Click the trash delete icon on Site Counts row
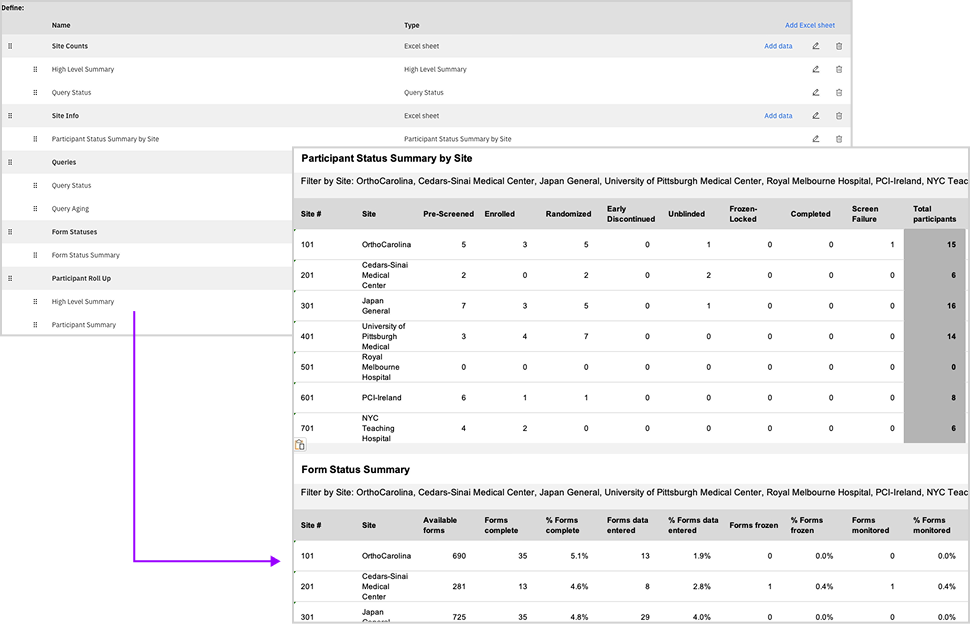This screenshot has width=970, height=628. click(x=839, y=46)
